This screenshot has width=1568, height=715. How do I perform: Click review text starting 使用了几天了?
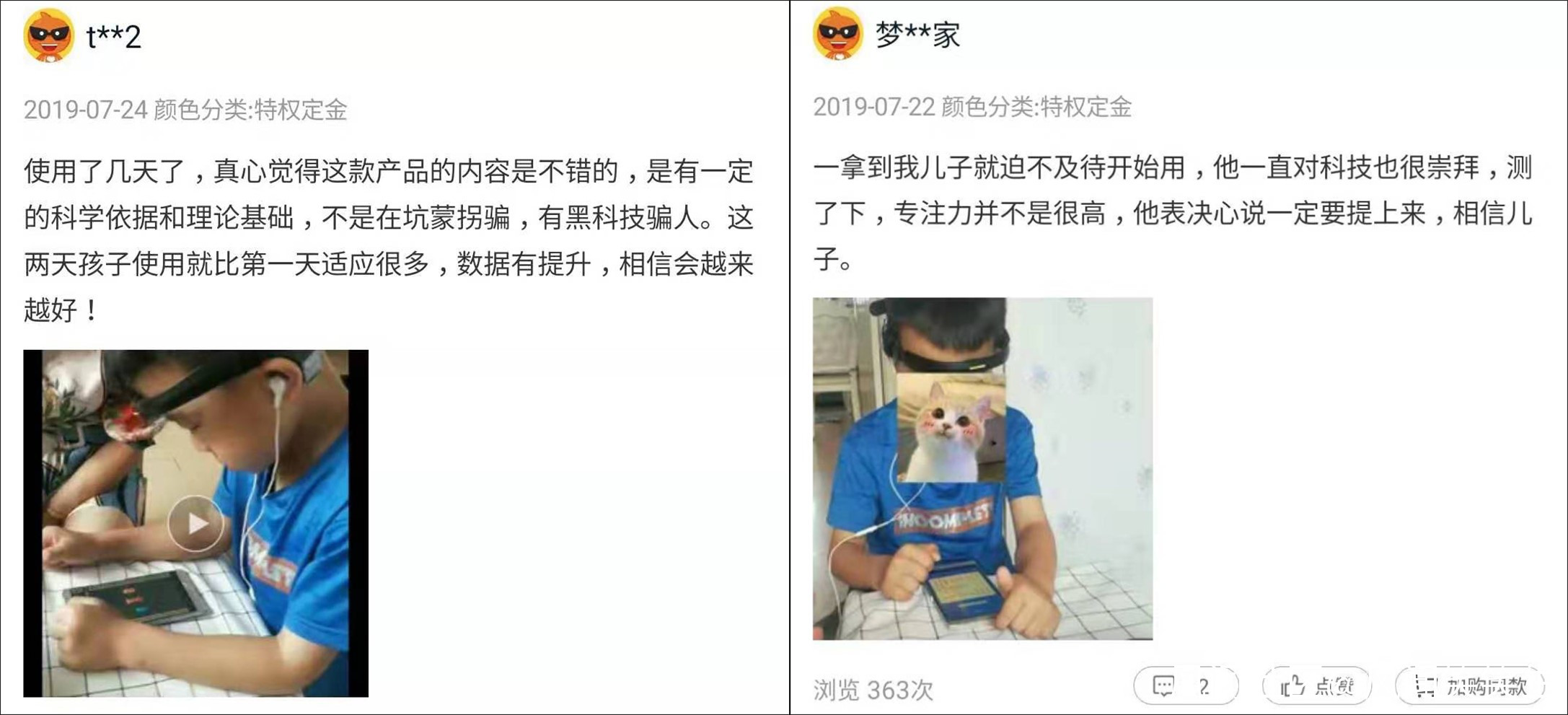(389, 241)
